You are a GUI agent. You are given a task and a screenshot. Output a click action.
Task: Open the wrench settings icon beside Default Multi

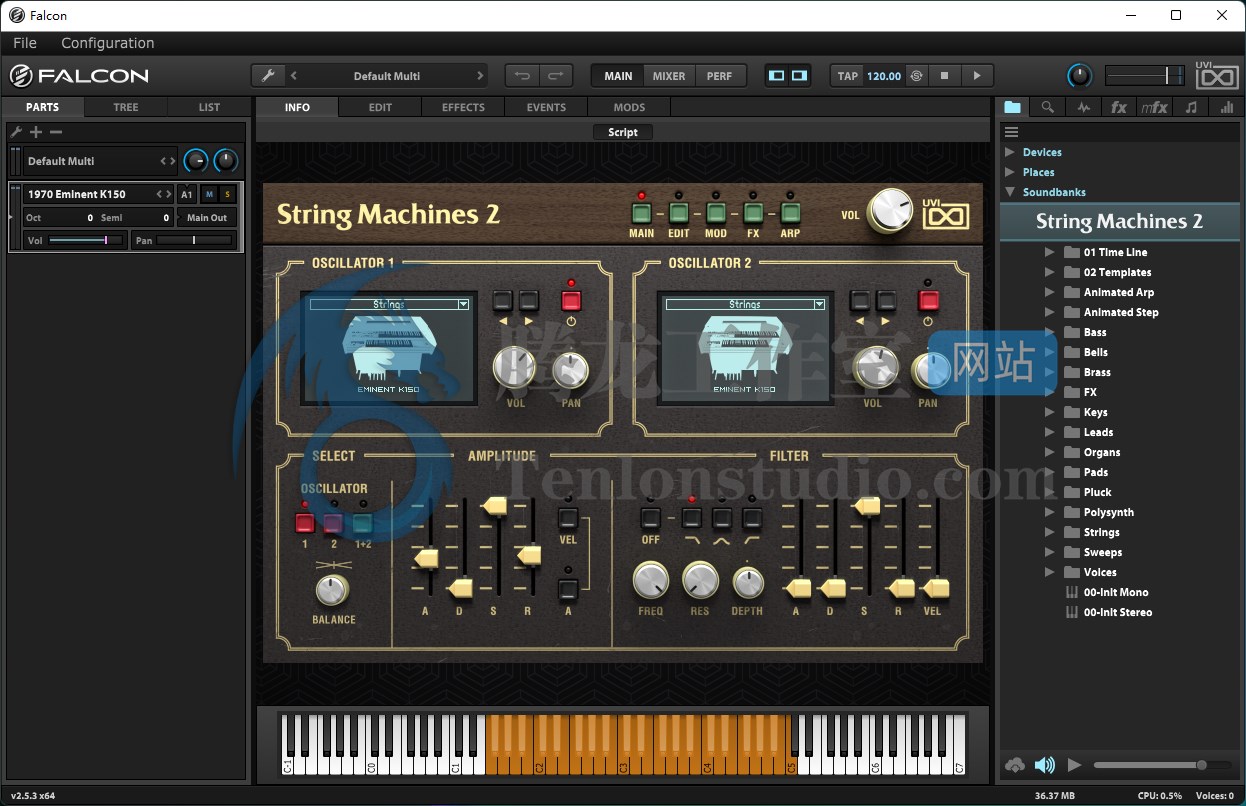point(267,76)
